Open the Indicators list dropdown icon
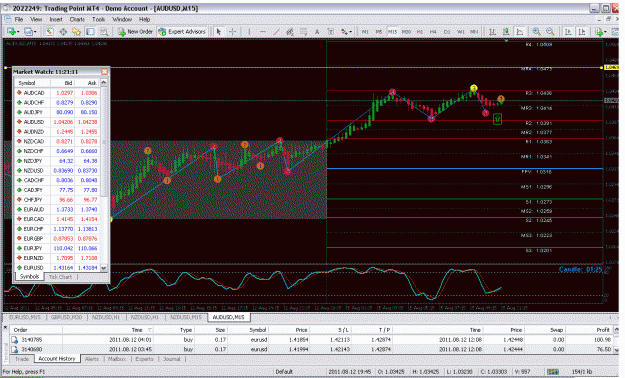Viewport: 625px width, 378px height. pos(600,32)
